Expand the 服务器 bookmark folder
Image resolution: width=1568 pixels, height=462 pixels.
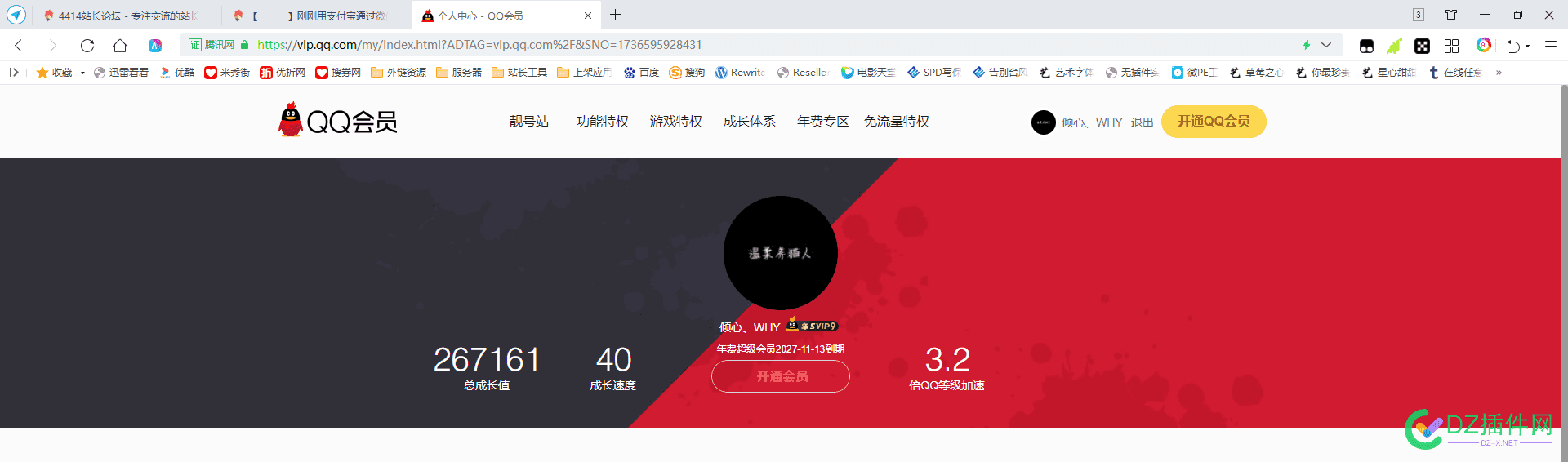459,73
